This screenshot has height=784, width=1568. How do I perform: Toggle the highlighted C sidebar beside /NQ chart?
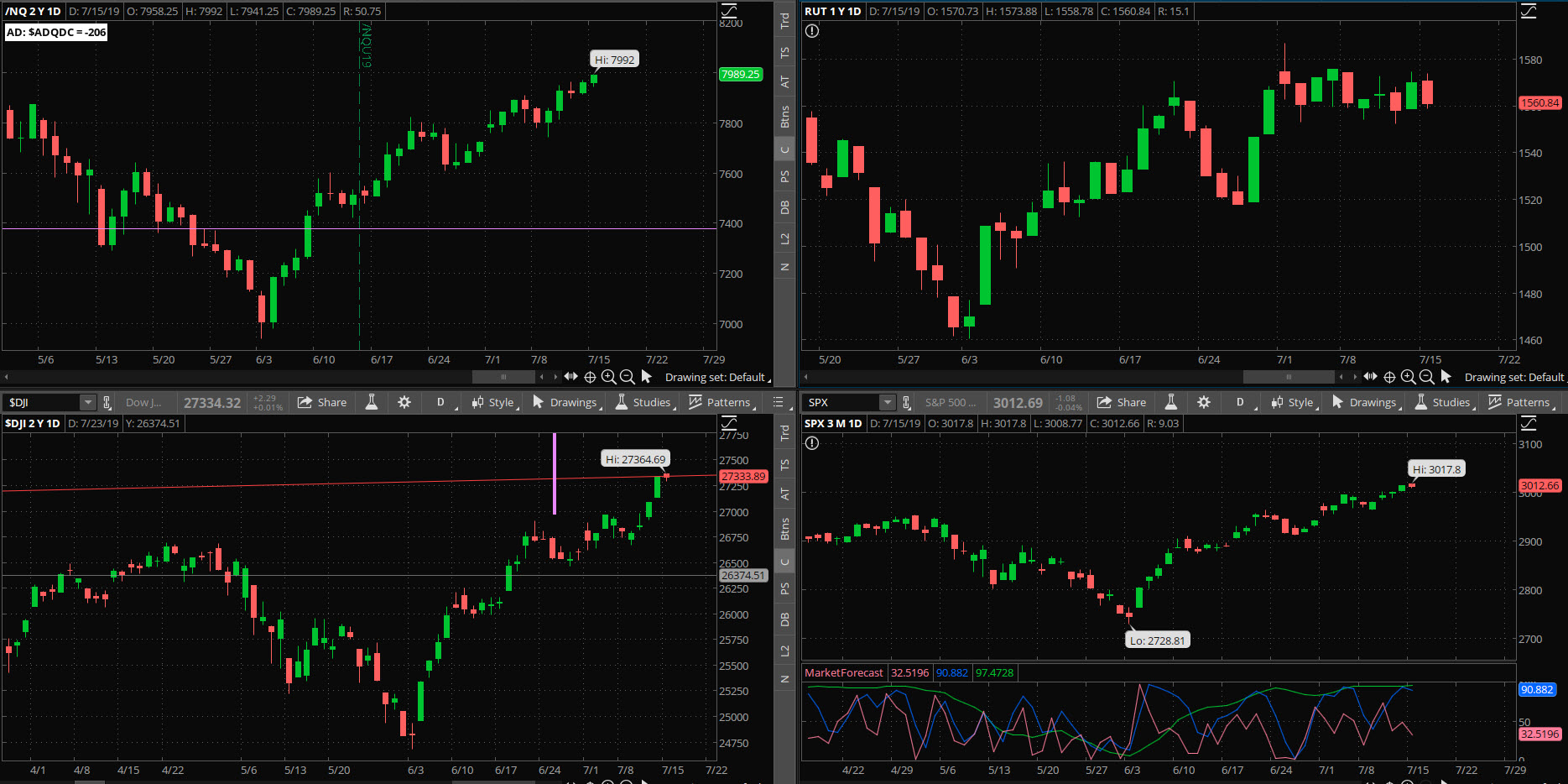coord(784,149)
